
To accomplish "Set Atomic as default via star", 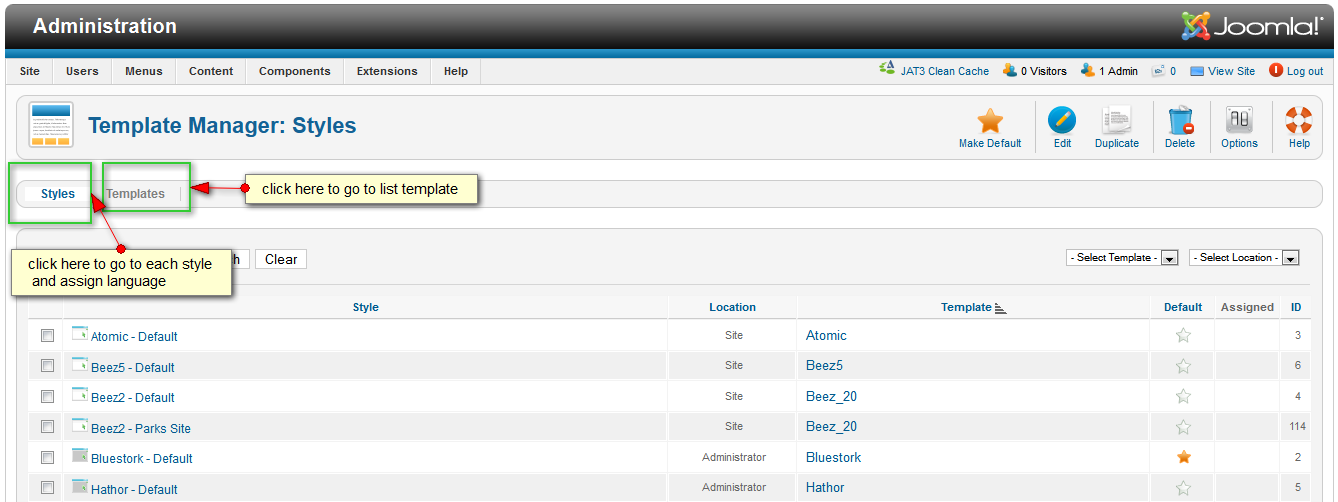I will pos(1184,336).
